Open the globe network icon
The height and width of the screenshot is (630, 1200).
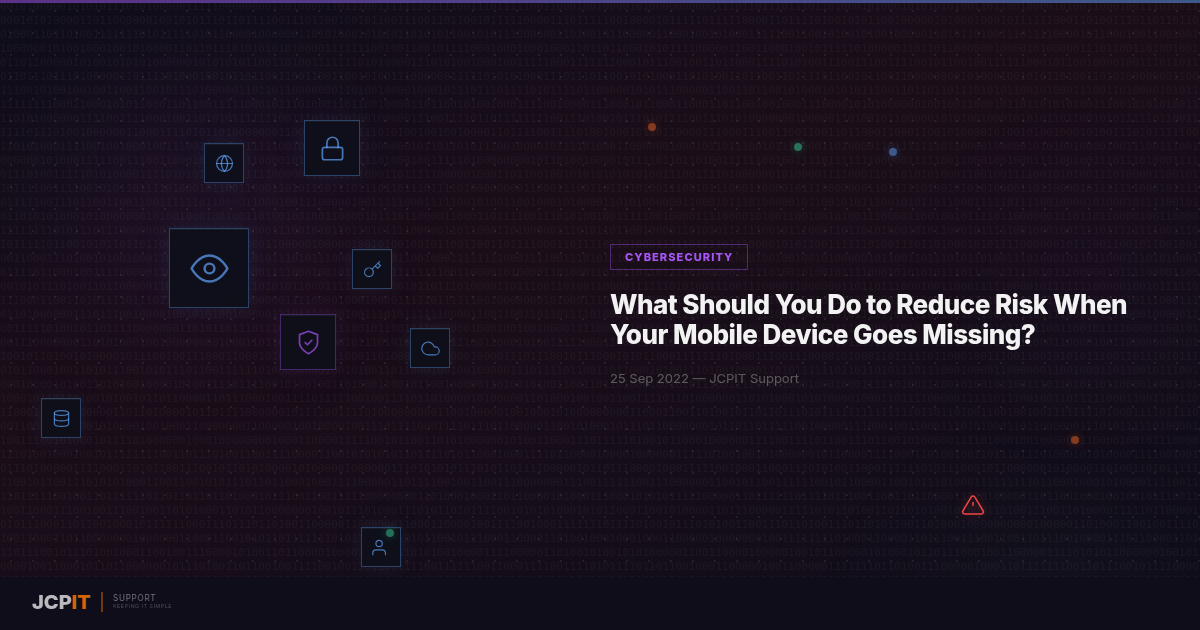pos(224,163)
